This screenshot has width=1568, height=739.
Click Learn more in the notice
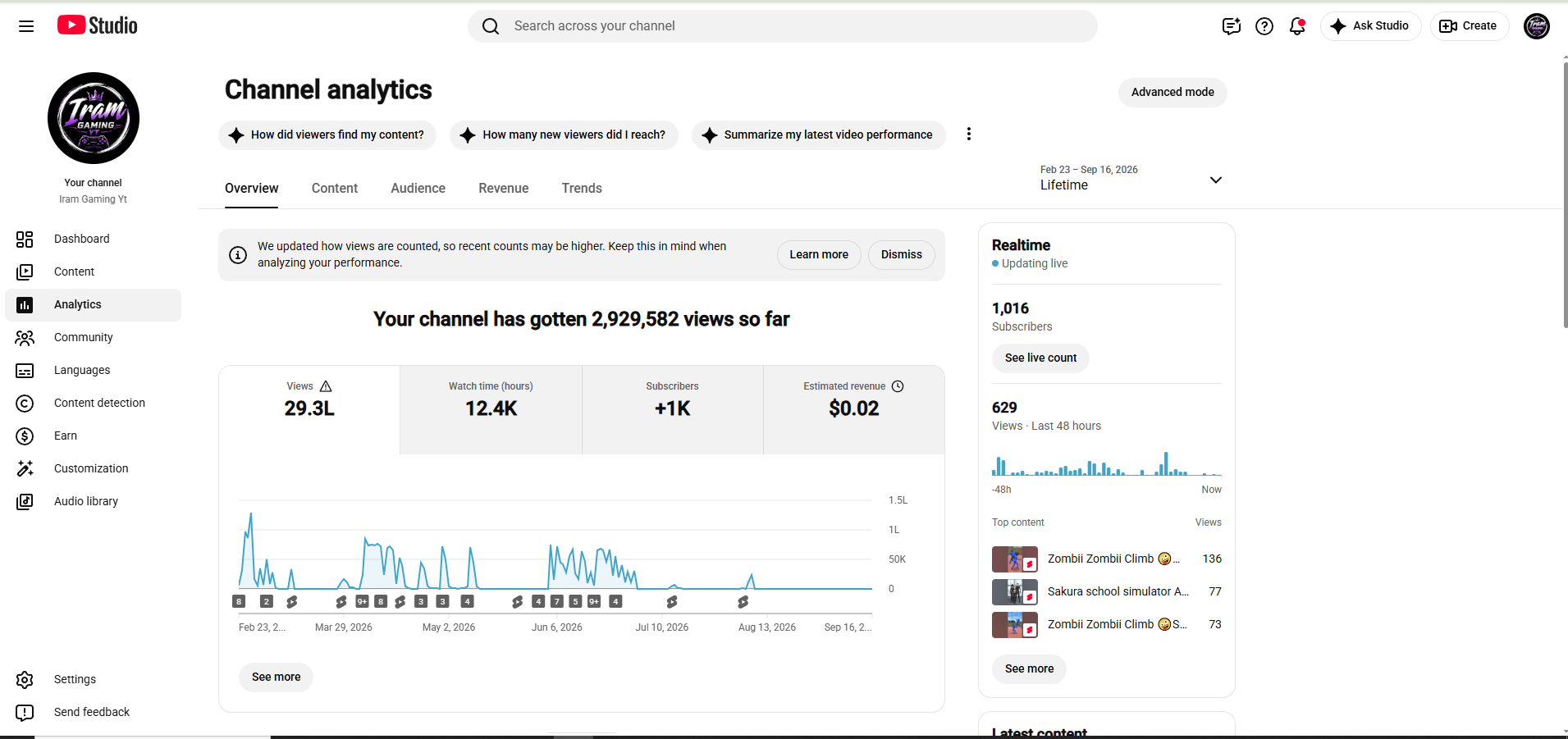(x=819, y=255)
